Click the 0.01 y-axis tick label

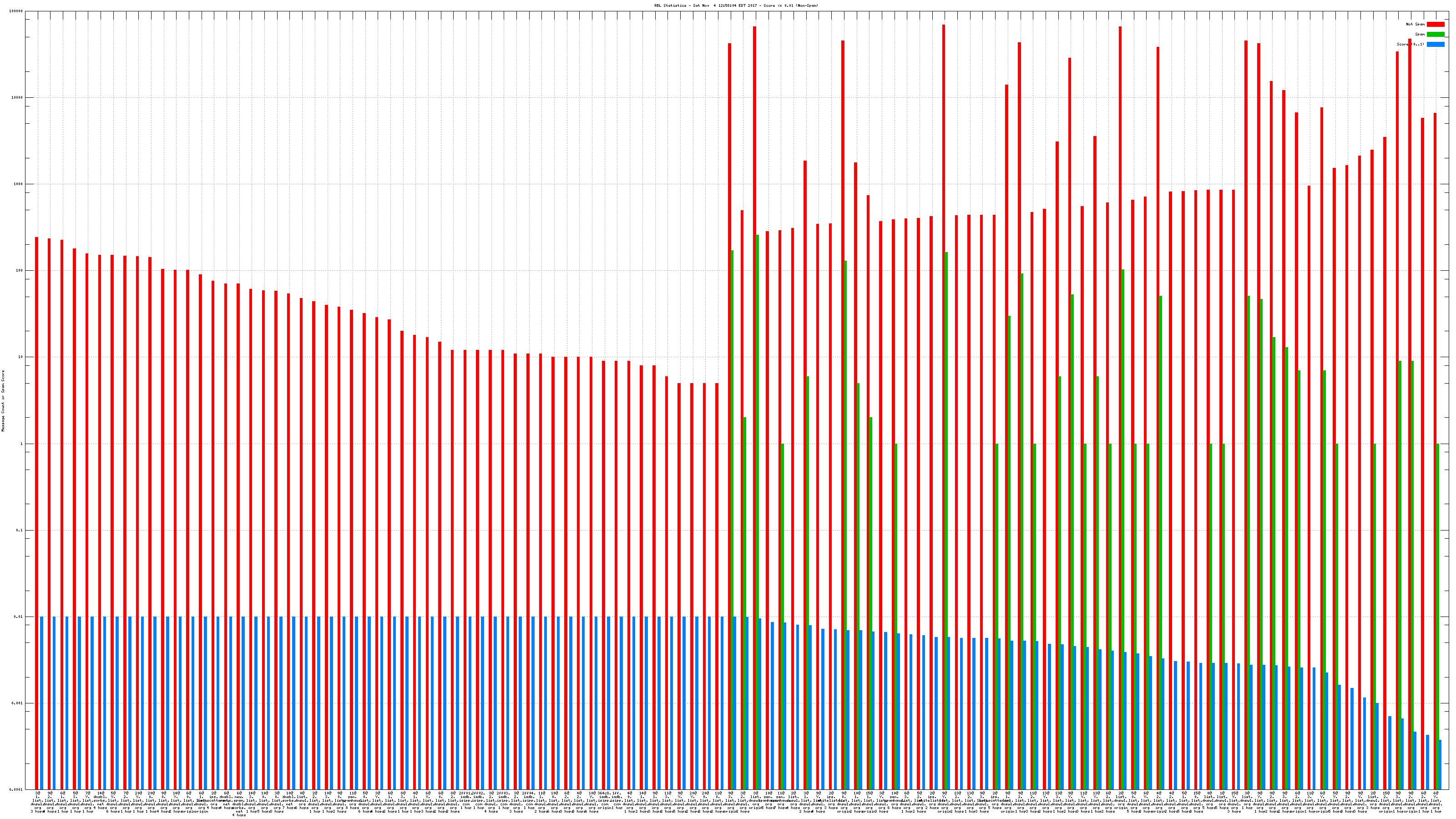pos(19,617)
